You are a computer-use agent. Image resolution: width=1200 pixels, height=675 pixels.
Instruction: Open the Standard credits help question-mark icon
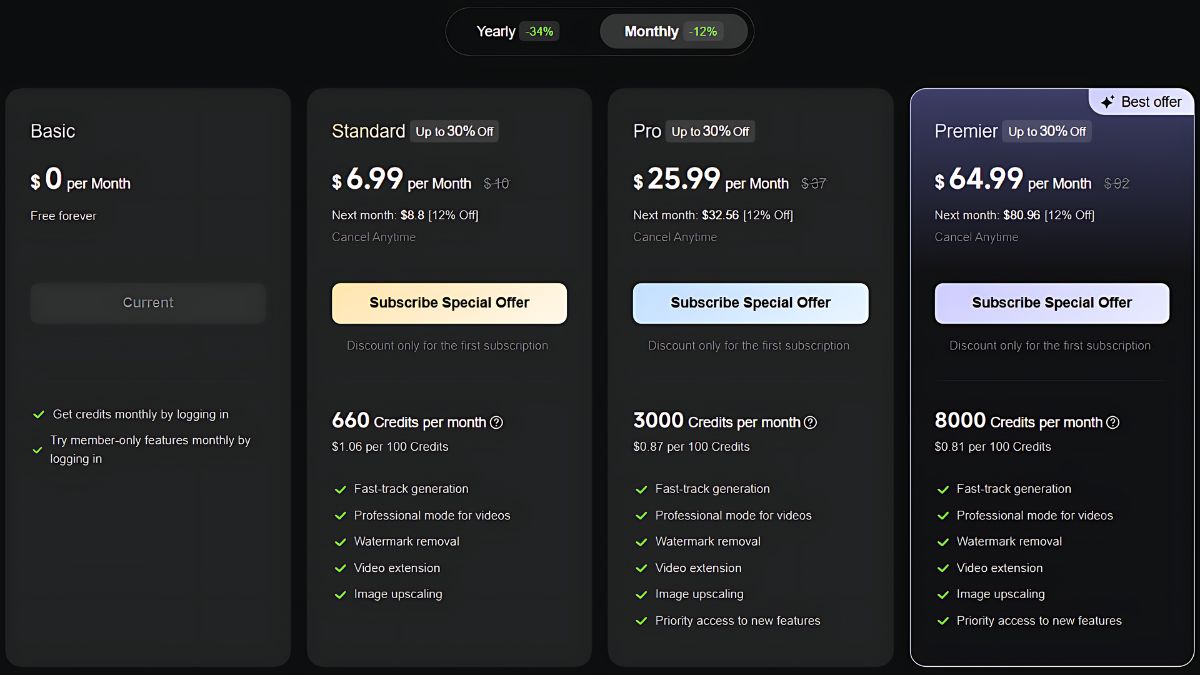coord(496,422)
